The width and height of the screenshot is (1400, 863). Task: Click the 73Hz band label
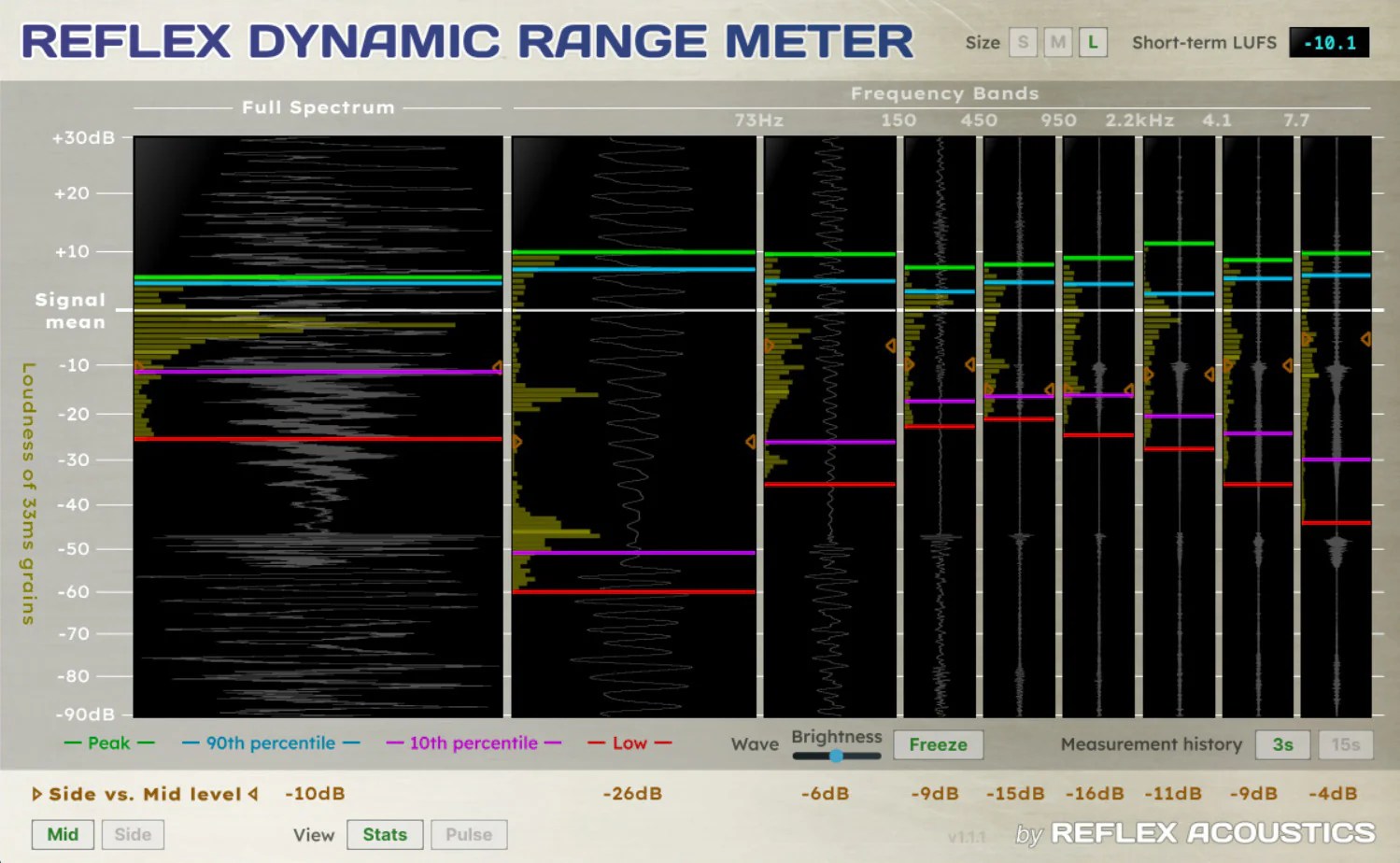pos(758,120)
